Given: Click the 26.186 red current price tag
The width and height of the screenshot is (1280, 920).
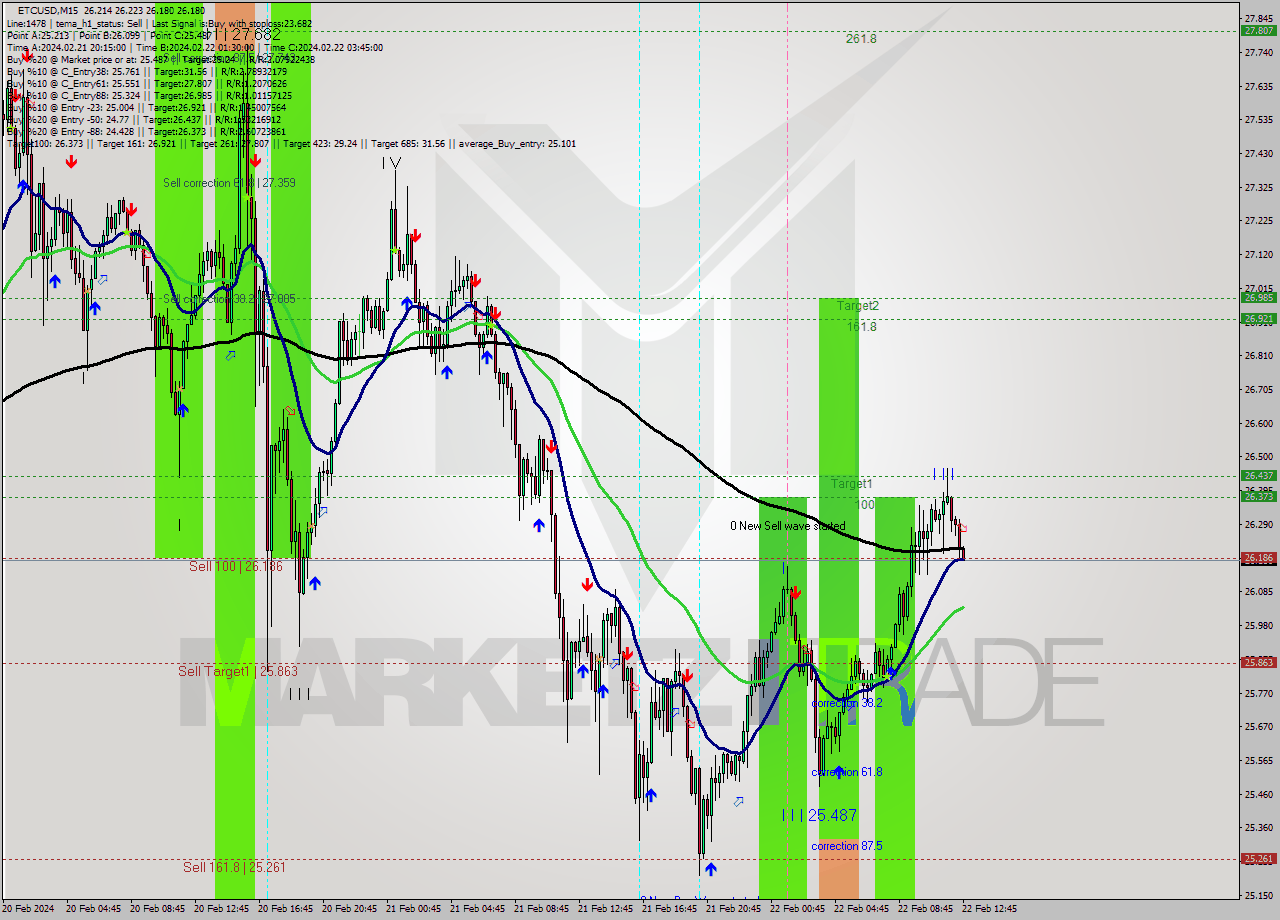Looking at the screenshot, I should point(1259,558).
